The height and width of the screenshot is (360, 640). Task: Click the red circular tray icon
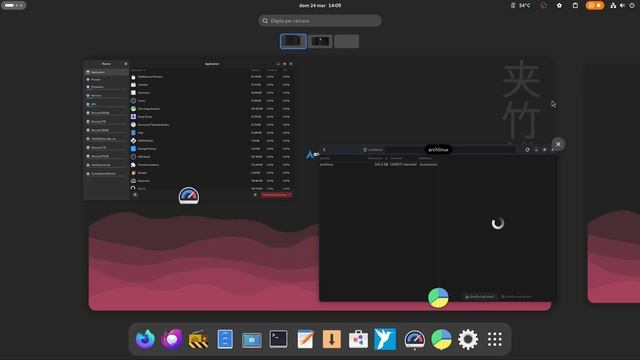(543, 5)
